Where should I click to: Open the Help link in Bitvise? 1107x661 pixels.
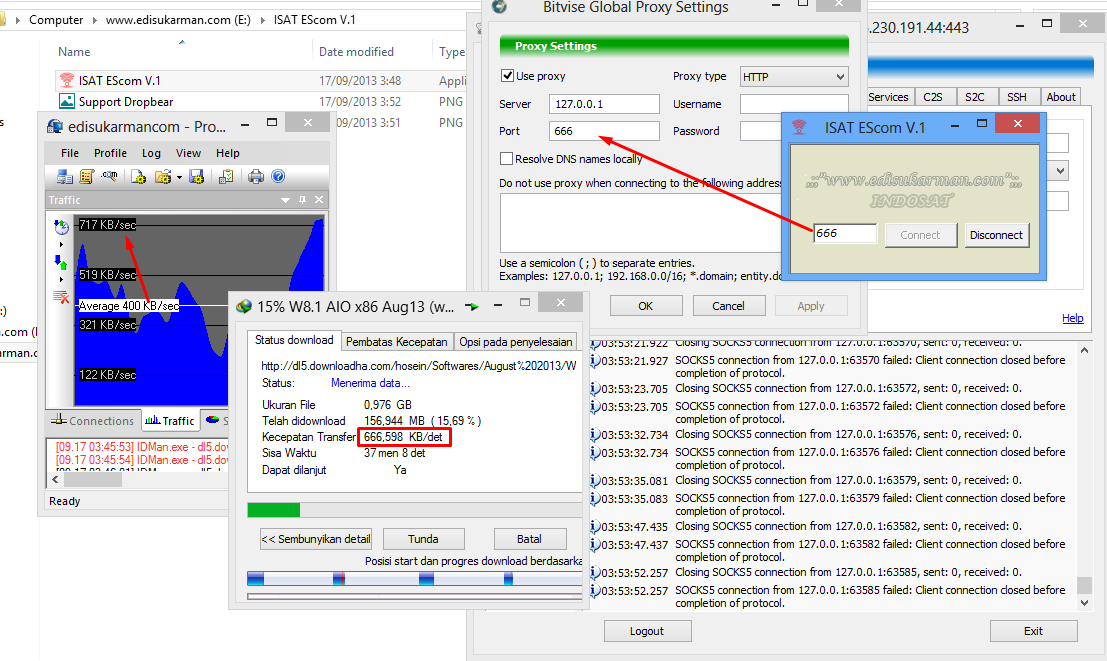1072,318
